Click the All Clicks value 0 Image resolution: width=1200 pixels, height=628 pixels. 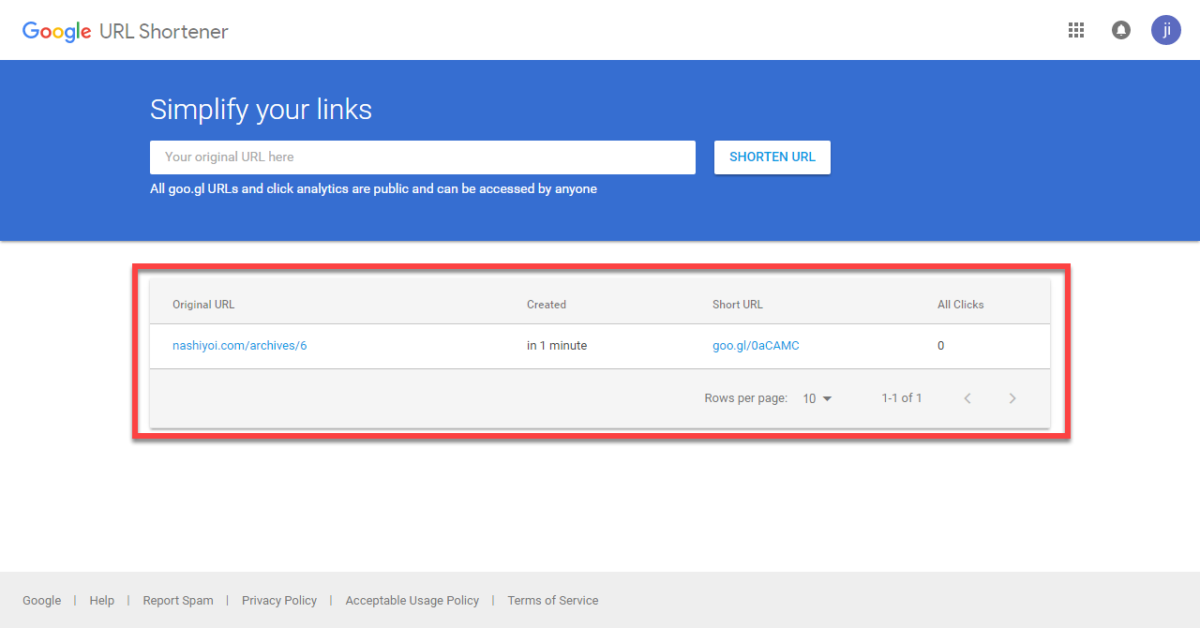(941, 346)
